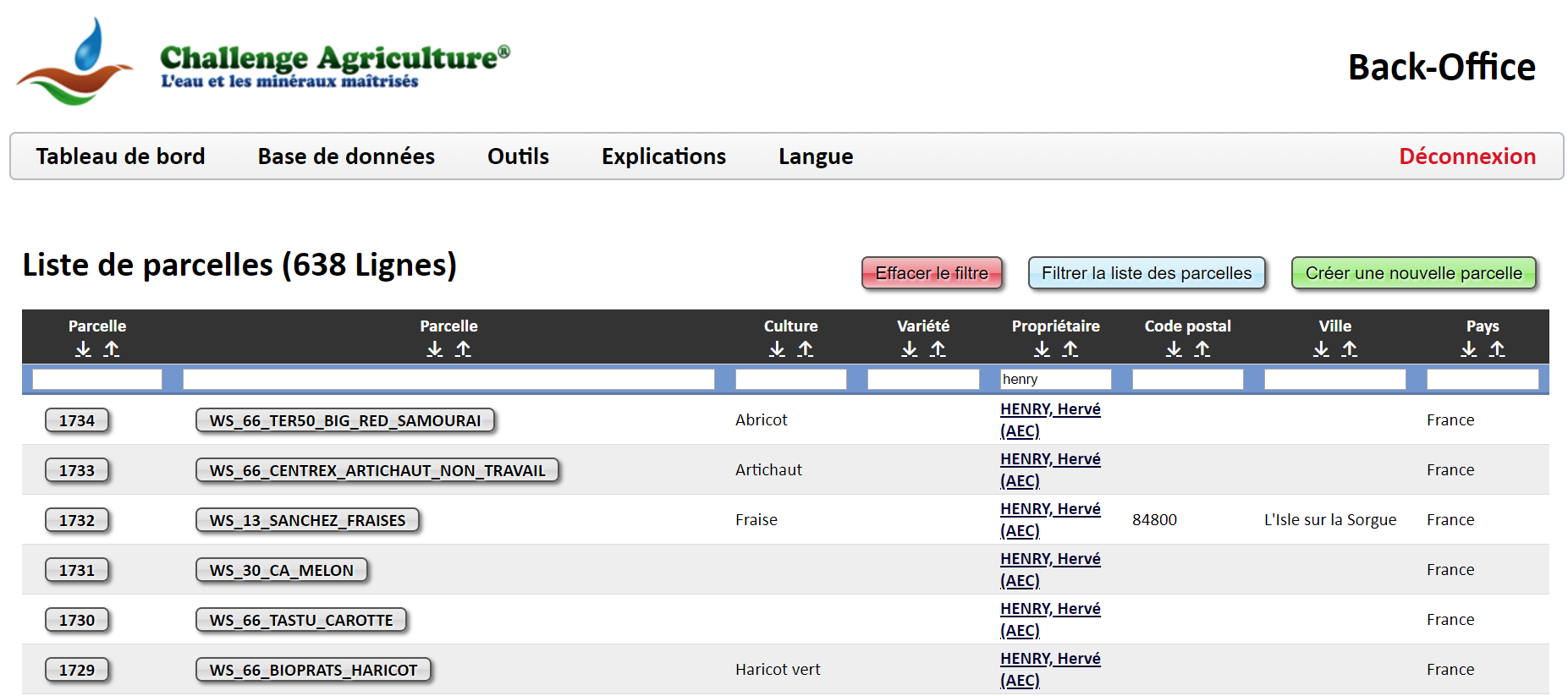The width and height of the screenshot is (1568, 696).
Task: Sort Parcelle ID column ascending arrow
Action: point(112,349)
